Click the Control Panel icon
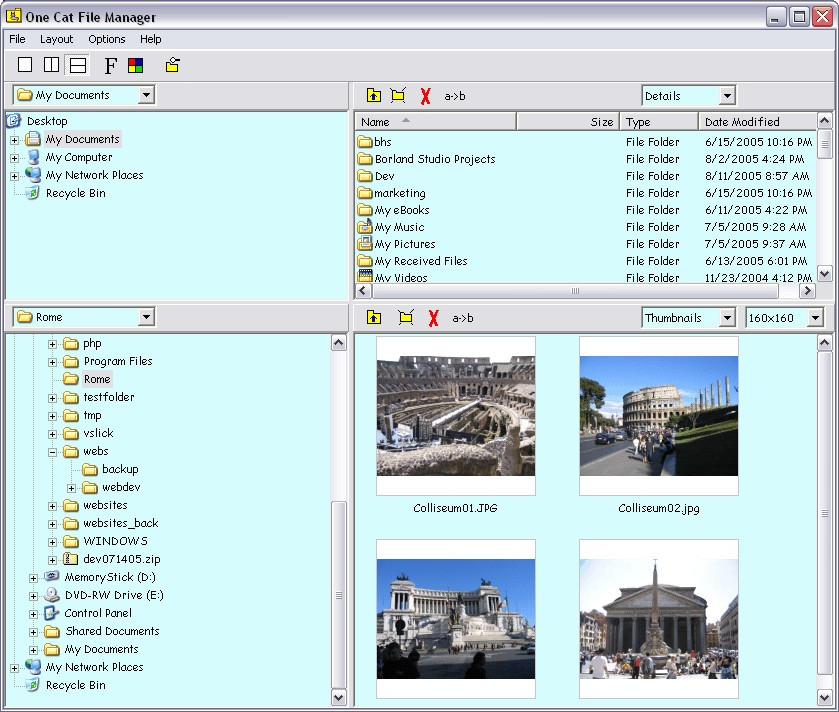This screenshot has width=839, height=712. tap(52, 613)
